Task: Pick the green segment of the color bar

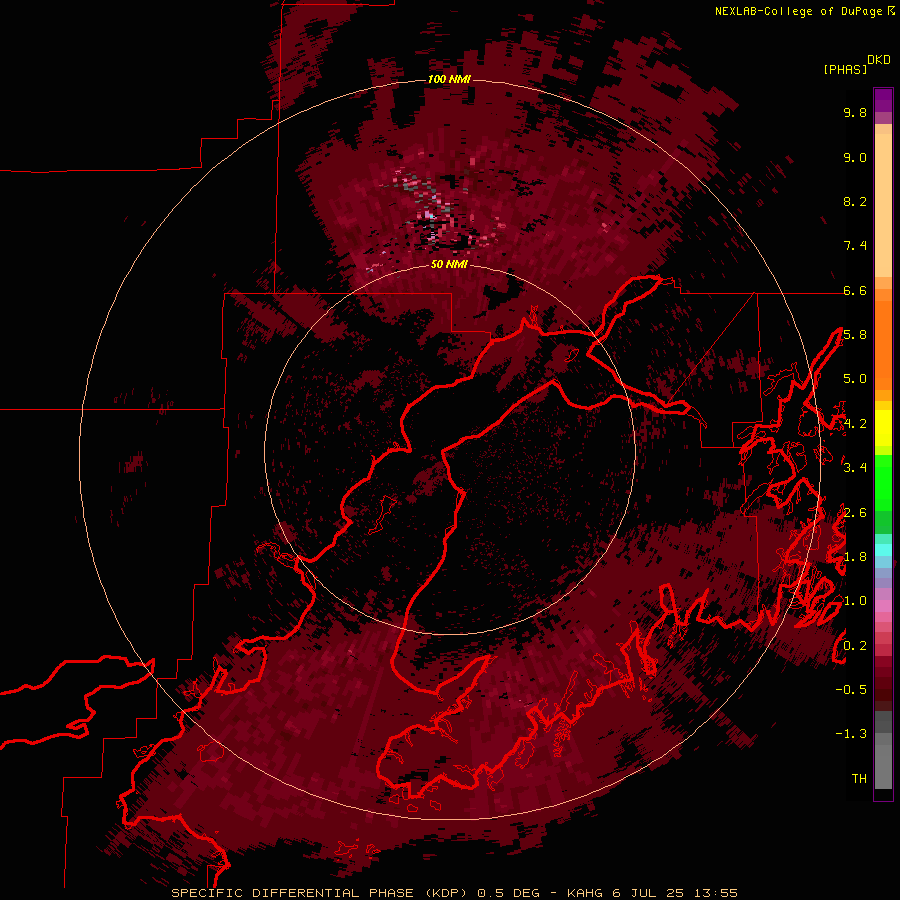Action: click(883, 483)
